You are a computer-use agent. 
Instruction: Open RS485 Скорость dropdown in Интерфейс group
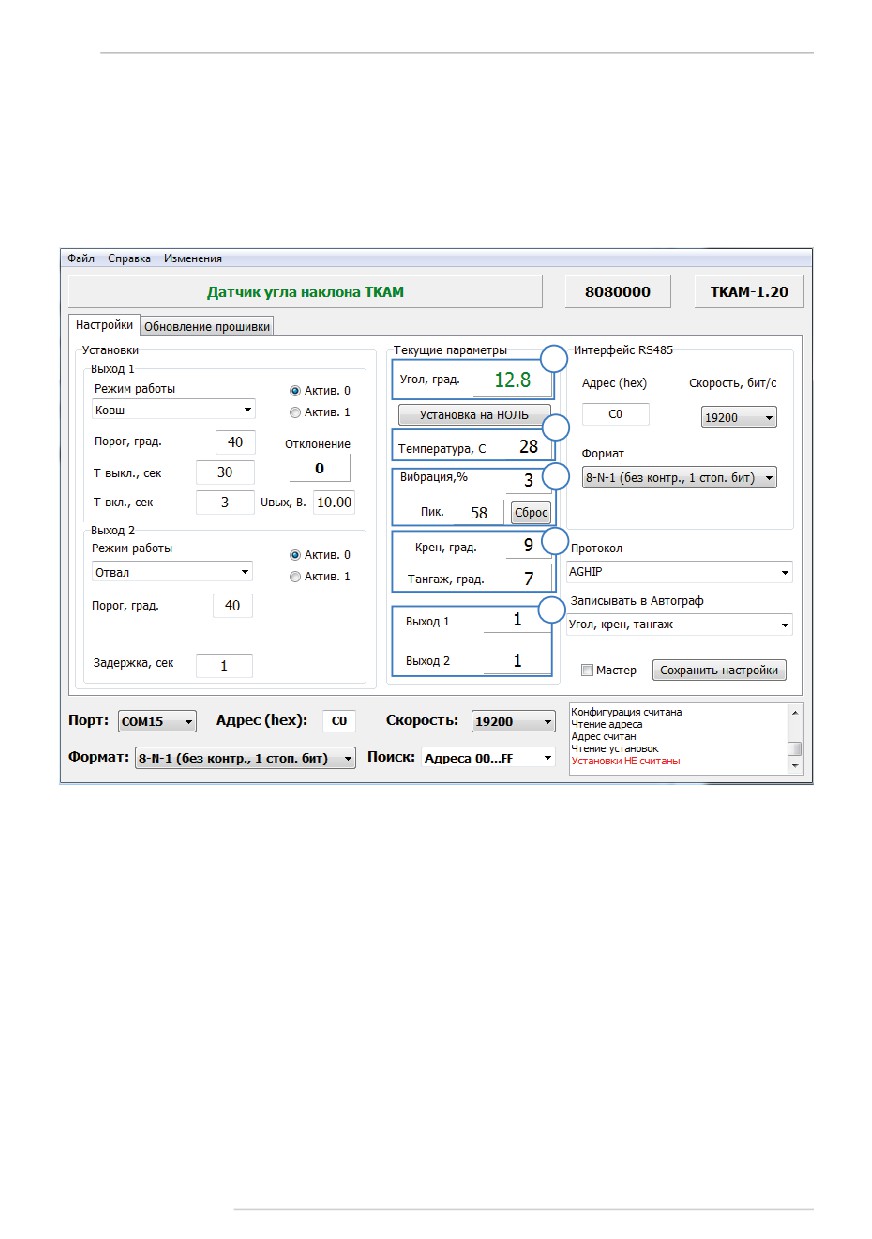point(738,418)
